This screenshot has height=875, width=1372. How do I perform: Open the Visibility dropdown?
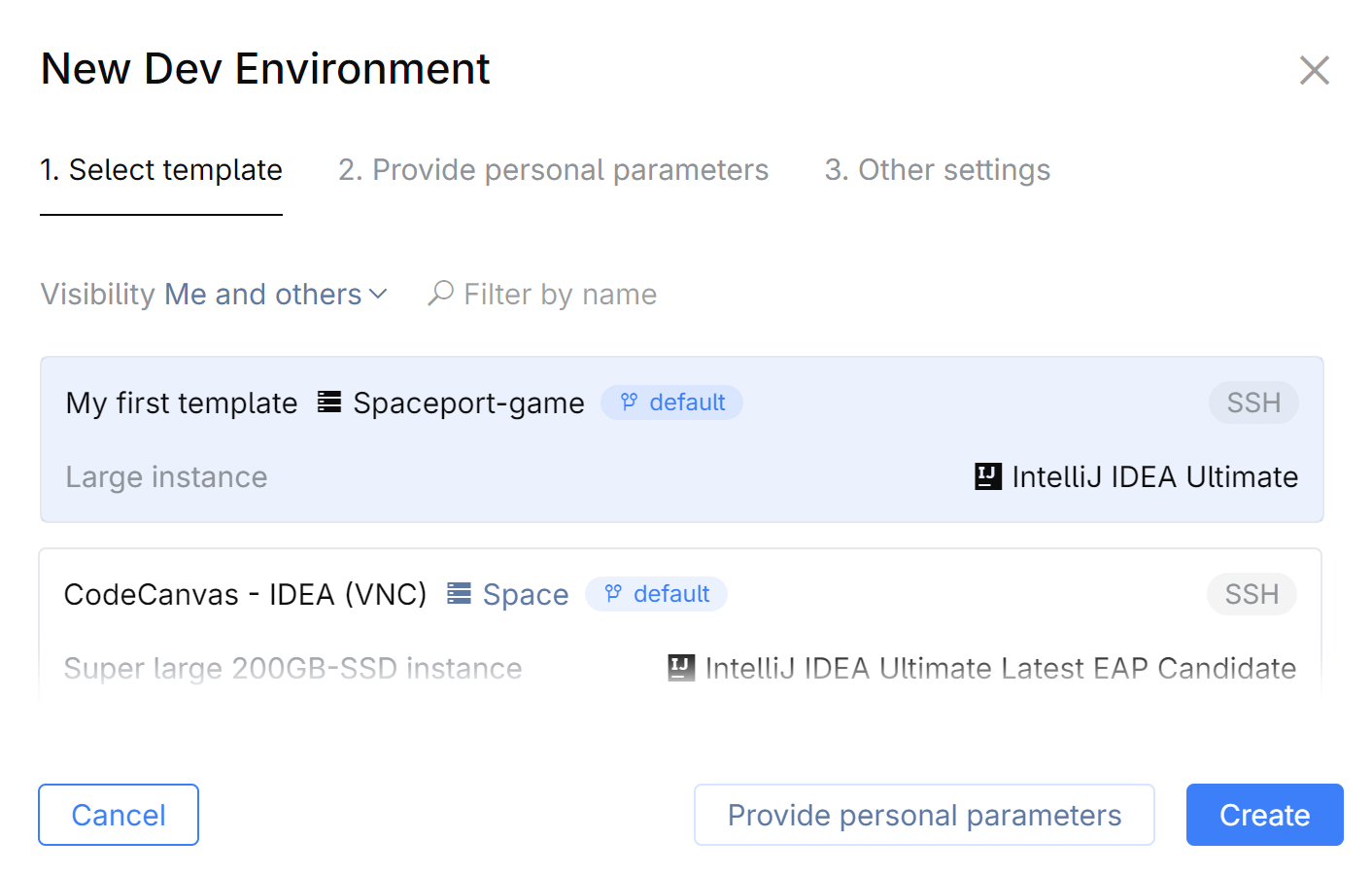275,294
